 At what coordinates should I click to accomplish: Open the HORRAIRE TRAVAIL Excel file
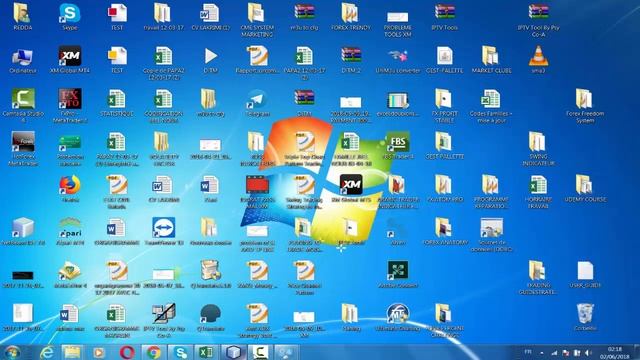(x=538, y=192)
